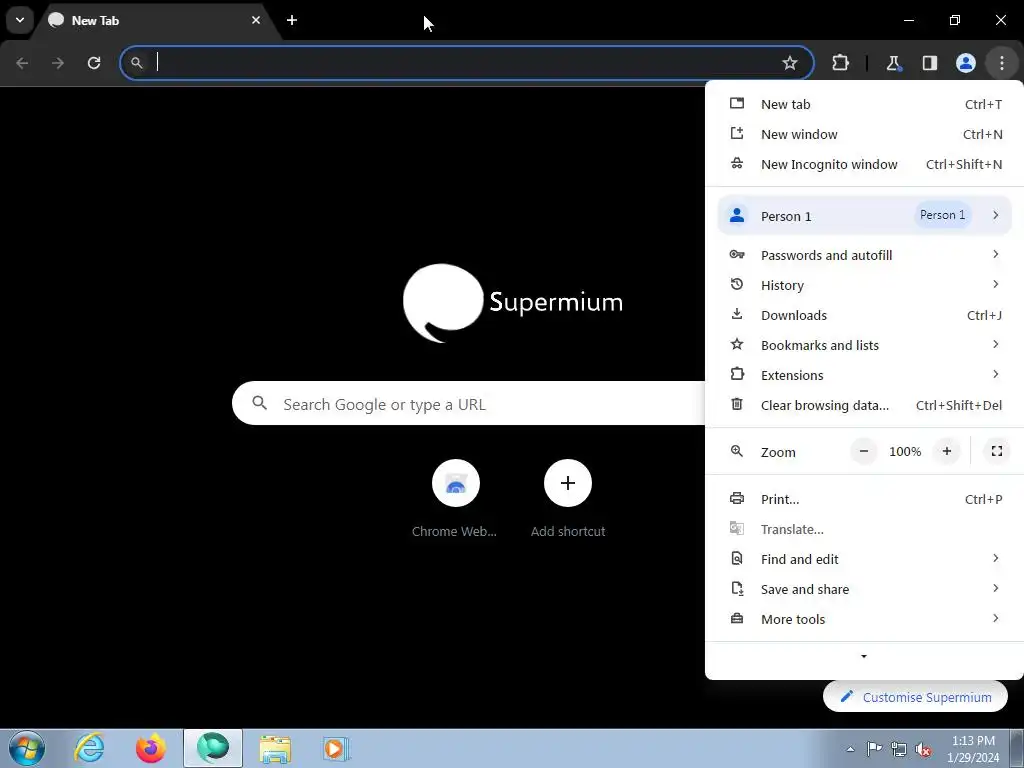1024x768 pixels.
Task: Show hidden system tray icons arrow
Action: click(x=850, y=749)
